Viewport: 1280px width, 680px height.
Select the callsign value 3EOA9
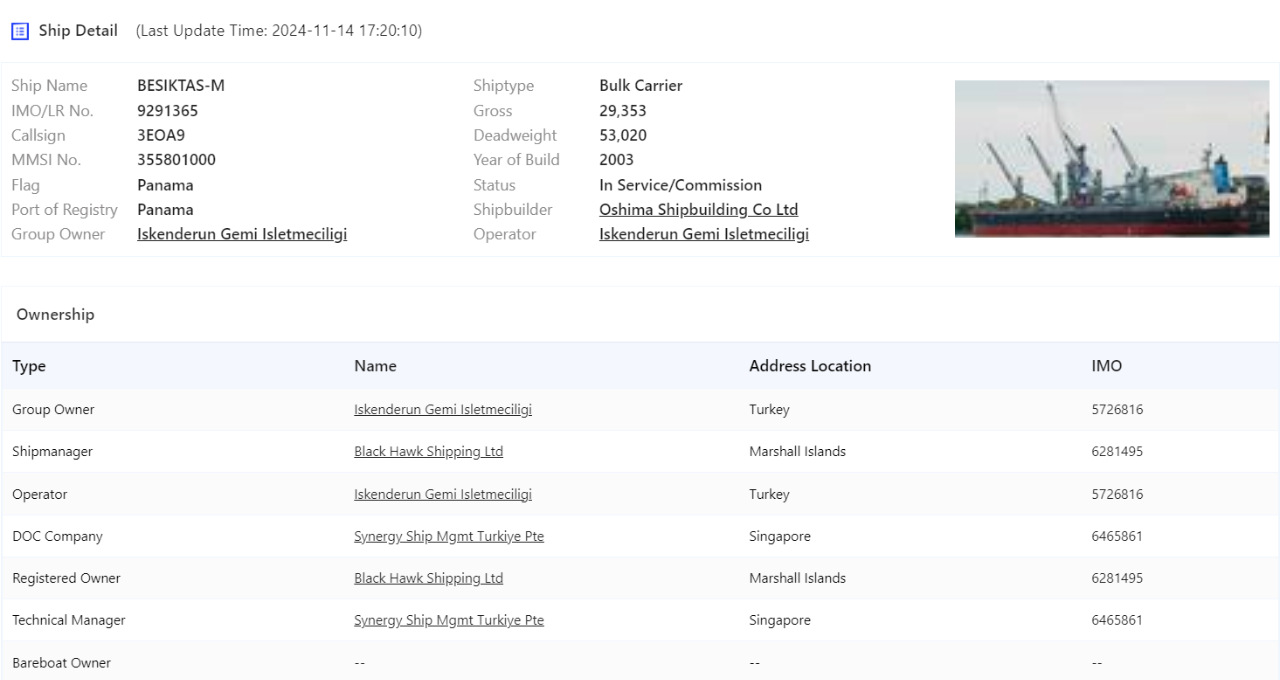(161, 135)
